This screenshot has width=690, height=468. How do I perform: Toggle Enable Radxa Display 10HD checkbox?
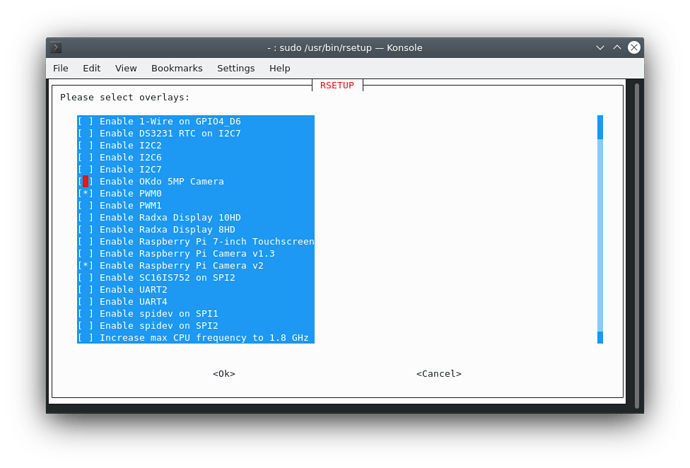point(85,217)
